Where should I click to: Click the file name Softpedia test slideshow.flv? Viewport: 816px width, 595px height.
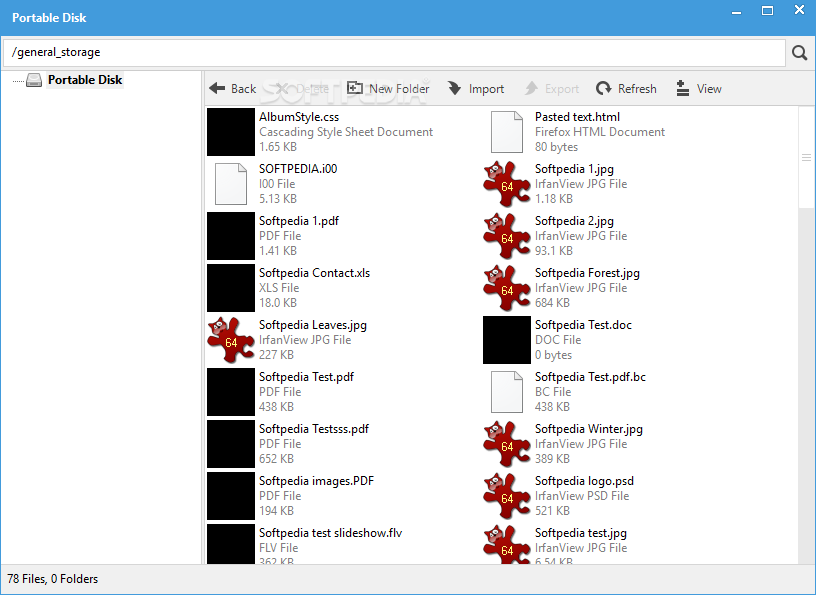[x=330, y=533]
